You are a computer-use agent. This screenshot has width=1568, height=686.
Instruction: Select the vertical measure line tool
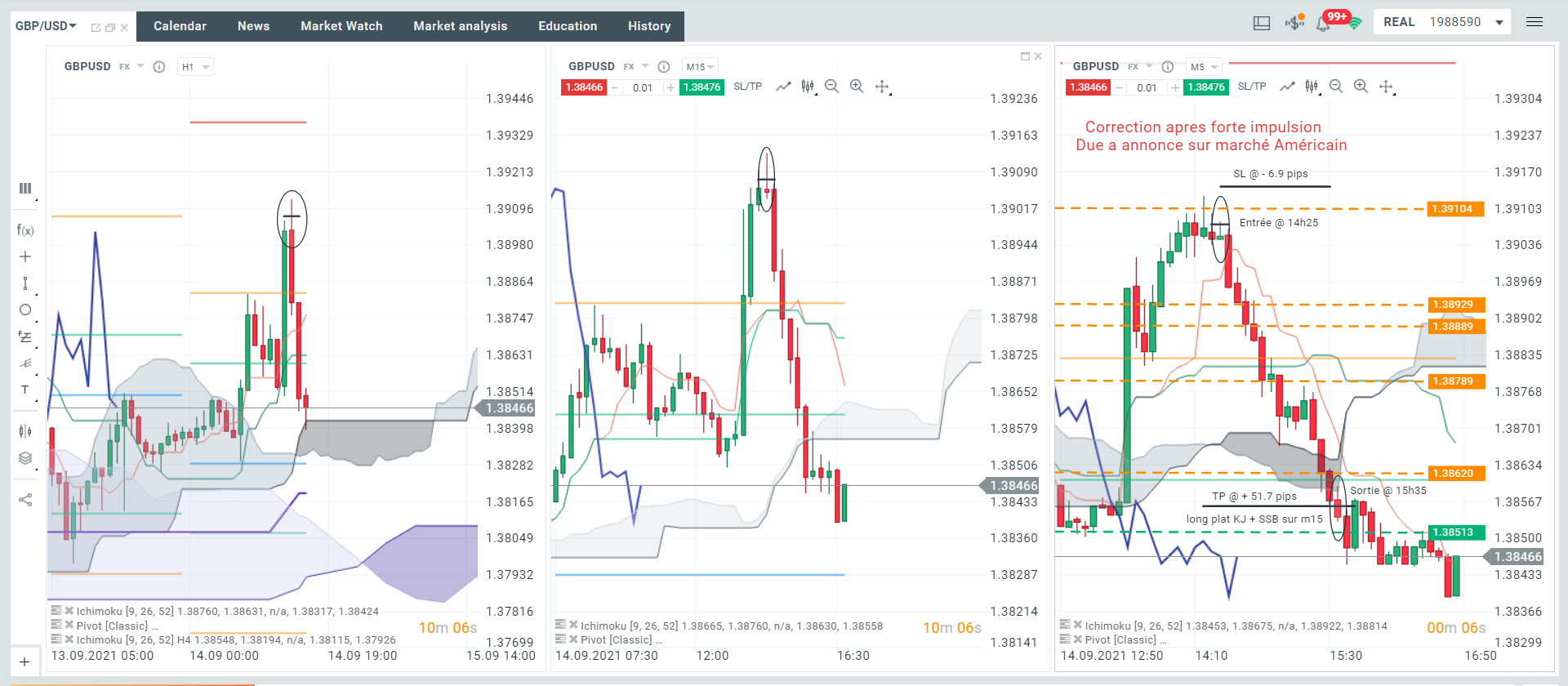(x=25, y=283)
